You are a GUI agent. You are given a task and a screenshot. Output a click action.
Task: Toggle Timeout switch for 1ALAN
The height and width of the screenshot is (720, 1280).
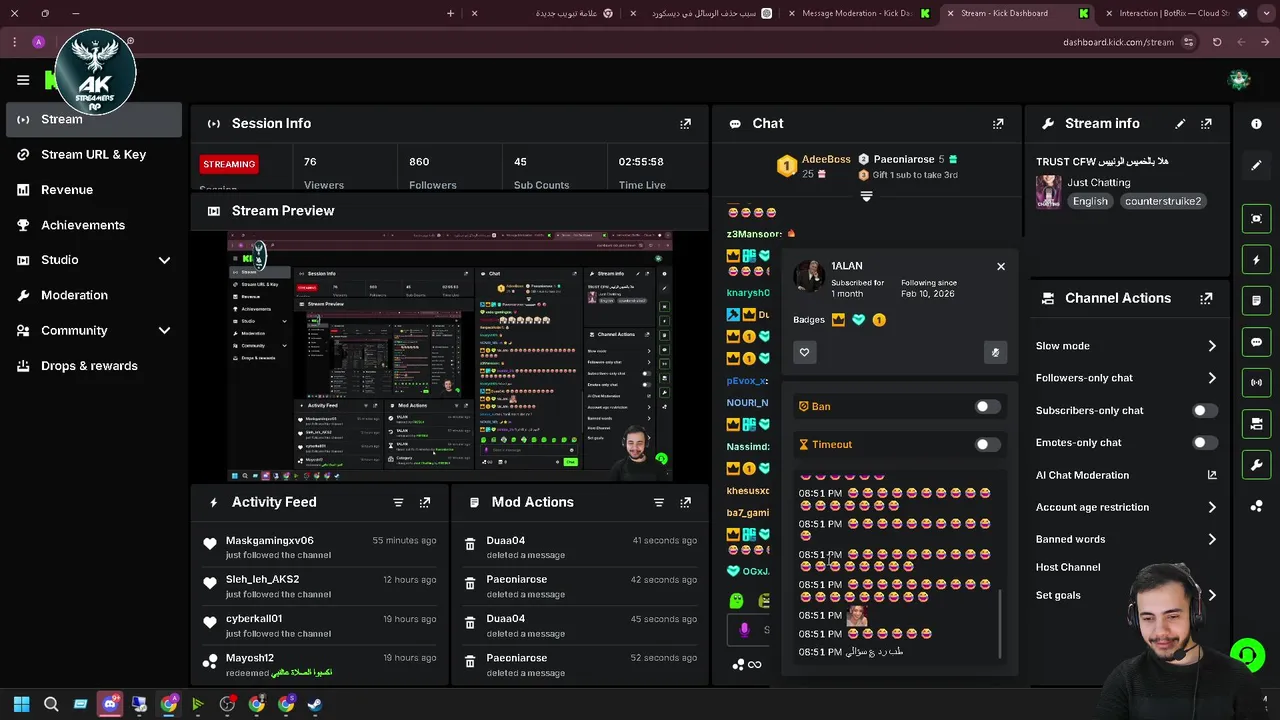pos(987,445)
